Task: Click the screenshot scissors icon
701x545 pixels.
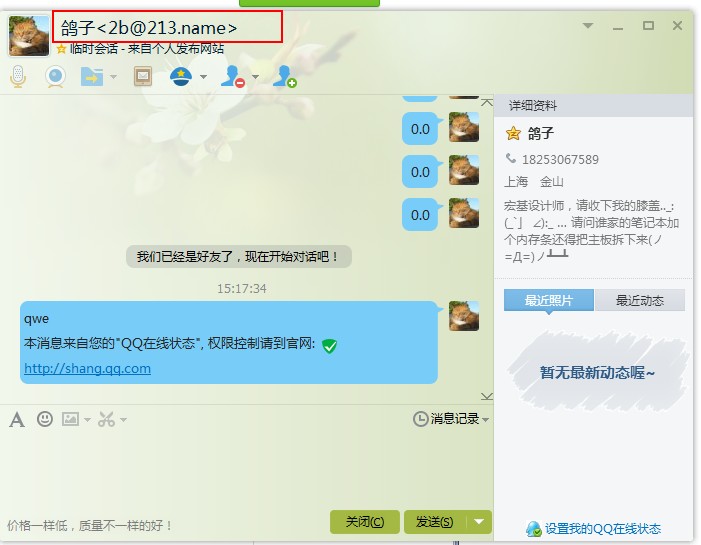Action: 106,419
